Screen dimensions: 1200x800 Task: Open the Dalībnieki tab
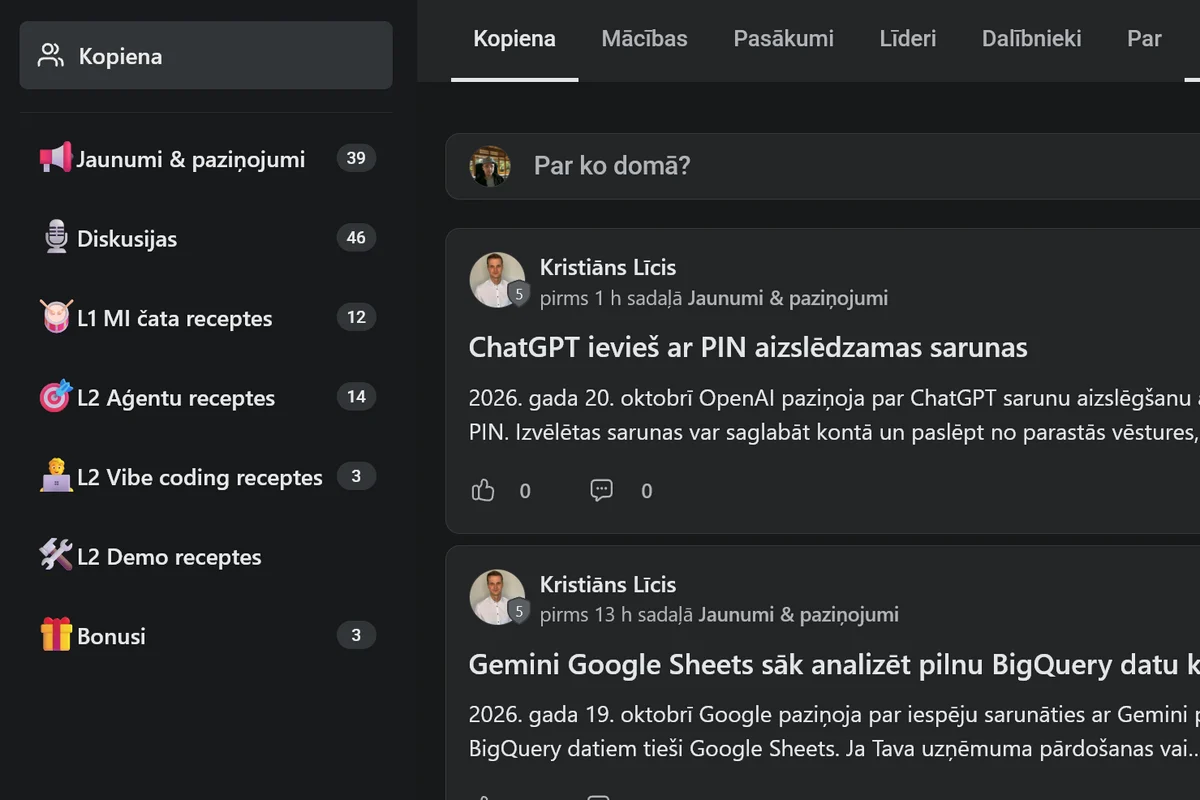(x=1031, y=40)
